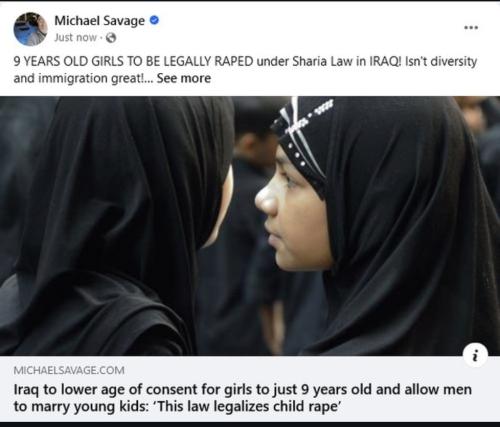Open the 'Iraq to lower age of consent' headline
The width and height of the screenshot is (500, 427).
coord(243,398)
